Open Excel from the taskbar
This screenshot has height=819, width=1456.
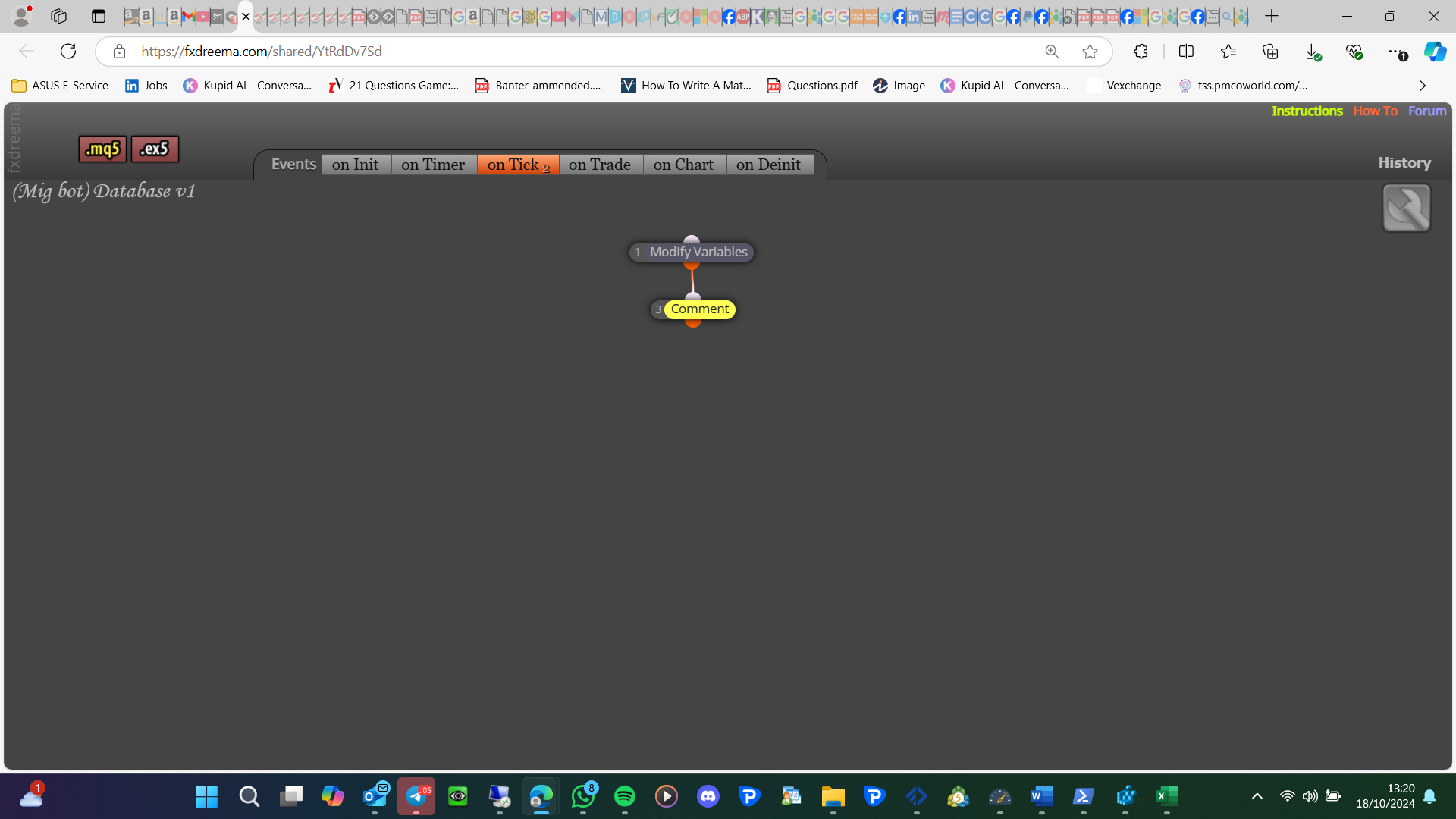[x=1167, y=796]
